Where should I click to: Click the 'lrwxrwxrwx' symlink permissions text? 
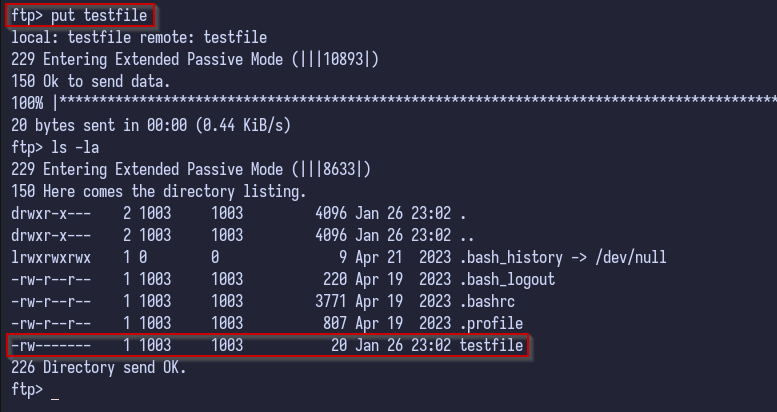[x=50, y=257]
